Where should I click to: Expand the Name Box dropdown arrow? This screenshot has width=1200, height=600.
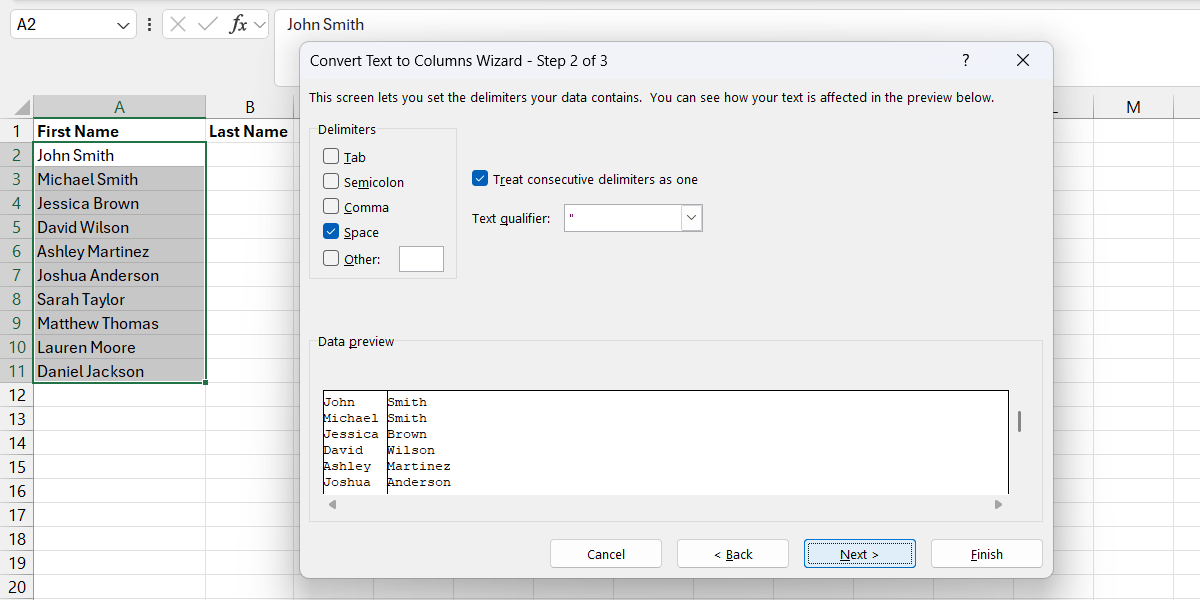pyautogui.click(x=123, y=25)
